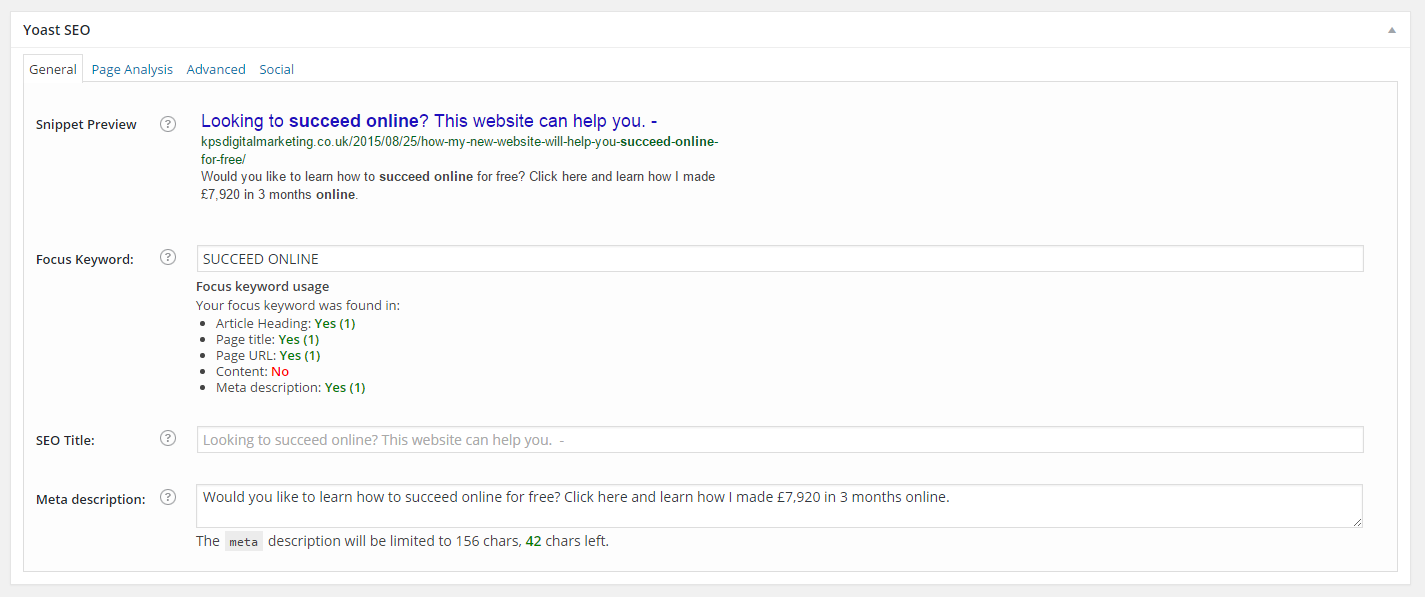The width and height of the screenshot is (1425, 597).
Task: Click the help icon next to SEO Title
Action: point(168,438)
